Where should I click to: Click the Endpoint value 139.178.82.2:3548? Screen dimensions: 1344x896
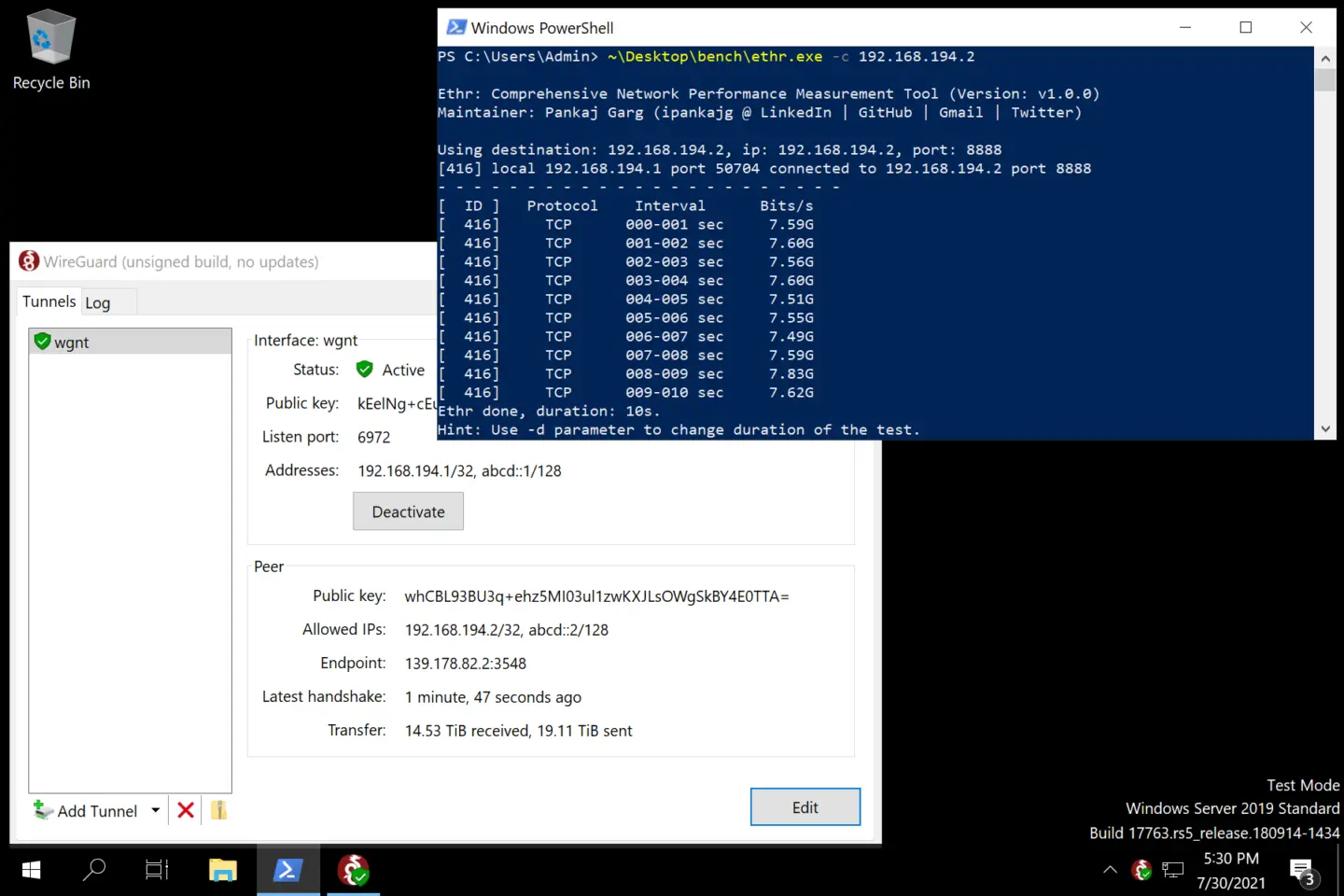click(x=466, y=664)
